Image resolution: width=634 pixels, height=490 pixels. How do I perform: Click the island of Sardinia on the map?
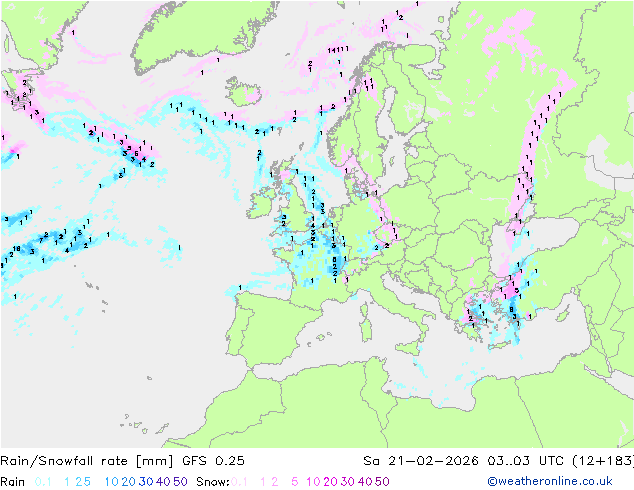pos(366,327)
